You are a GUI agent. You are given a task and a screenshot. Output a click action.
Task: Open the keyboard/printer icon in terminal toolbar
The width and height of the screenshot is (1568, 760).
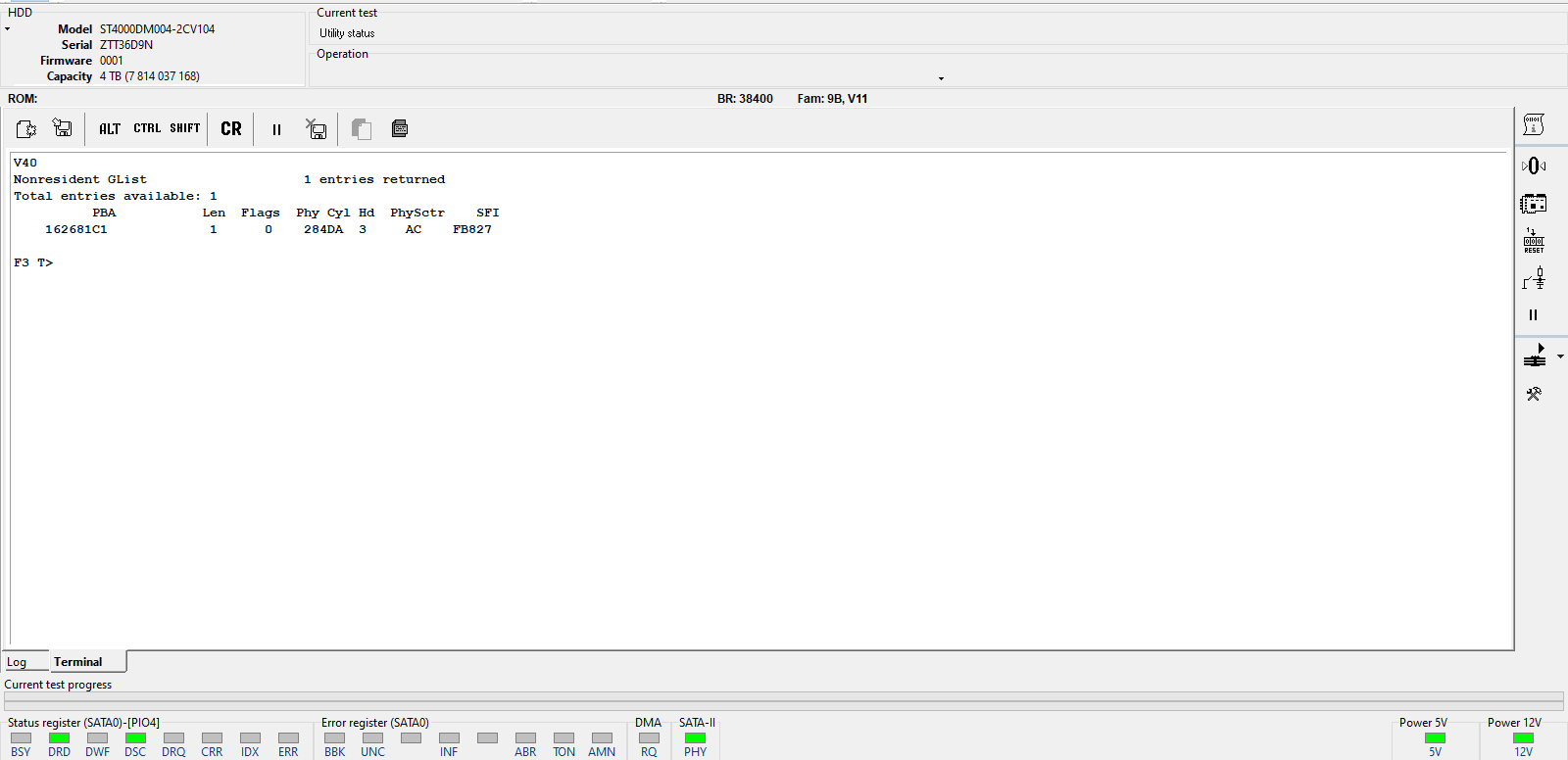pos(400,128)
